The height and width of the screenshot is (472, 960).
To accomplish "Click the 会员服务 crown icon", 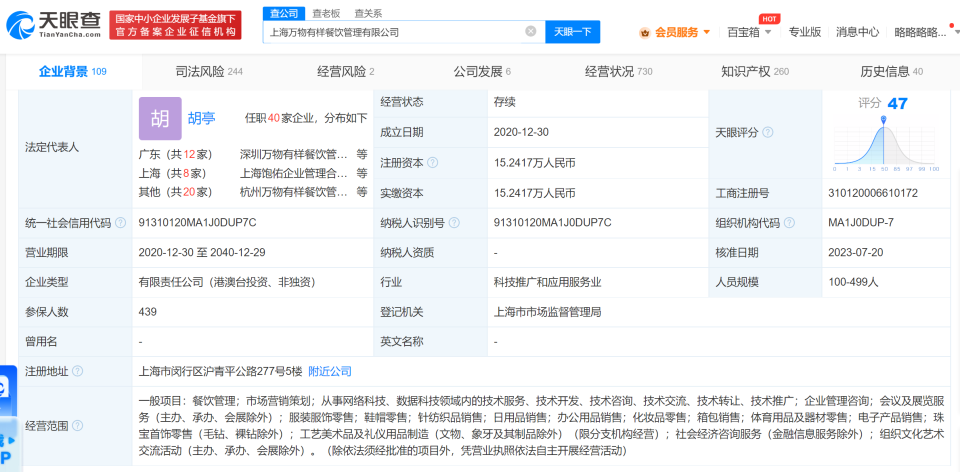I will click(644, 32).
